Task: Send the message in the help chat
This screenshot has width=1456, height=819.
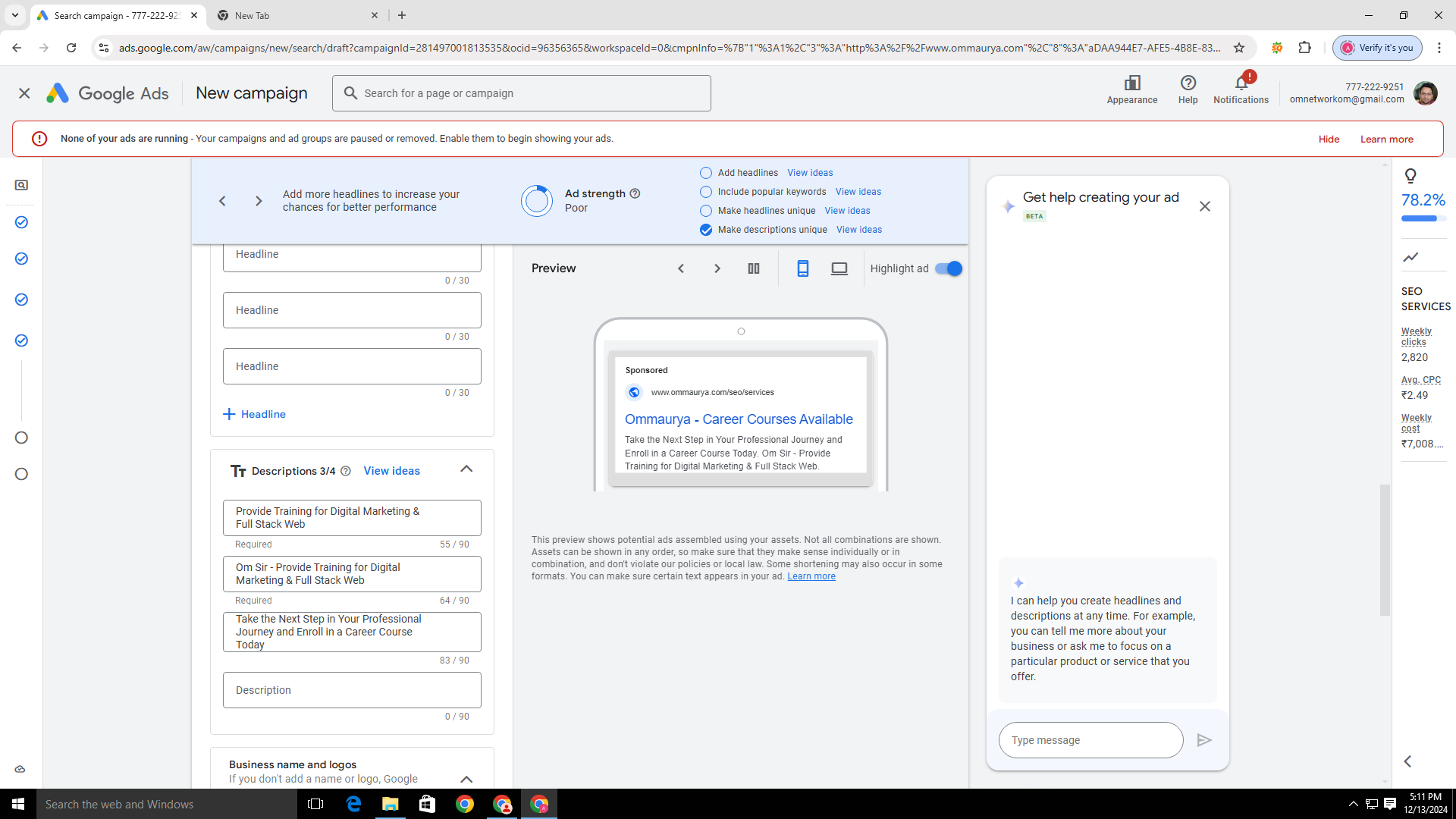Action: coord(1204,740)
